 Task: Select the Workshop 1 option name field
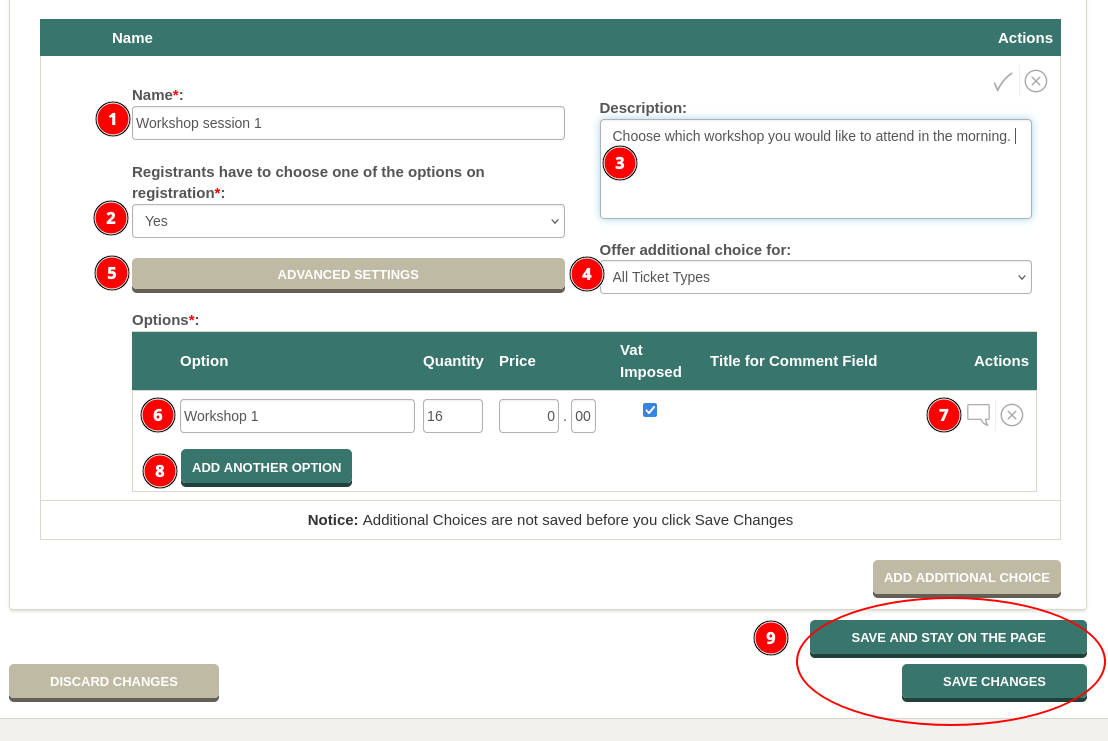297,416
